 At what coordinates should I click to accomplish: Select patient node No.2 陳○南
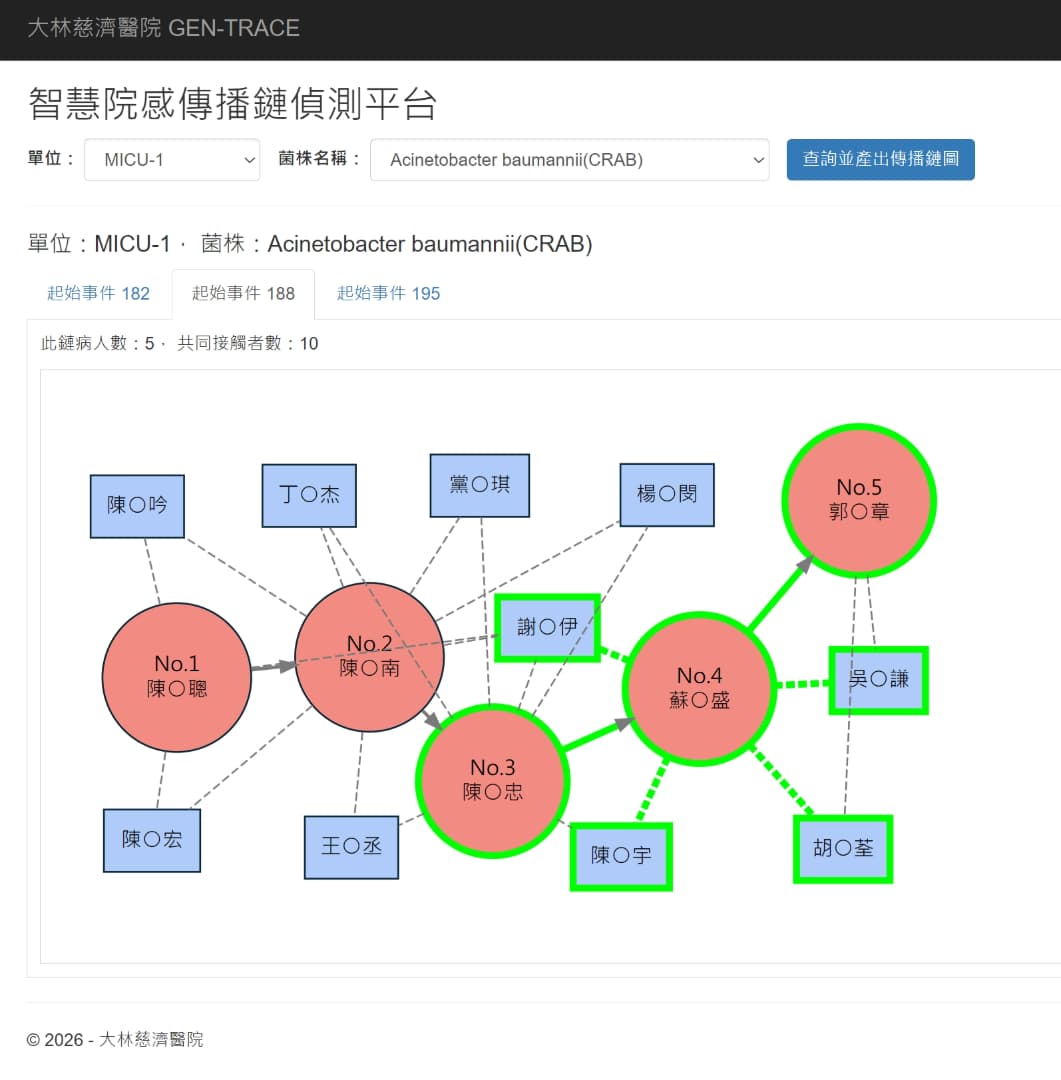point(369,656)
